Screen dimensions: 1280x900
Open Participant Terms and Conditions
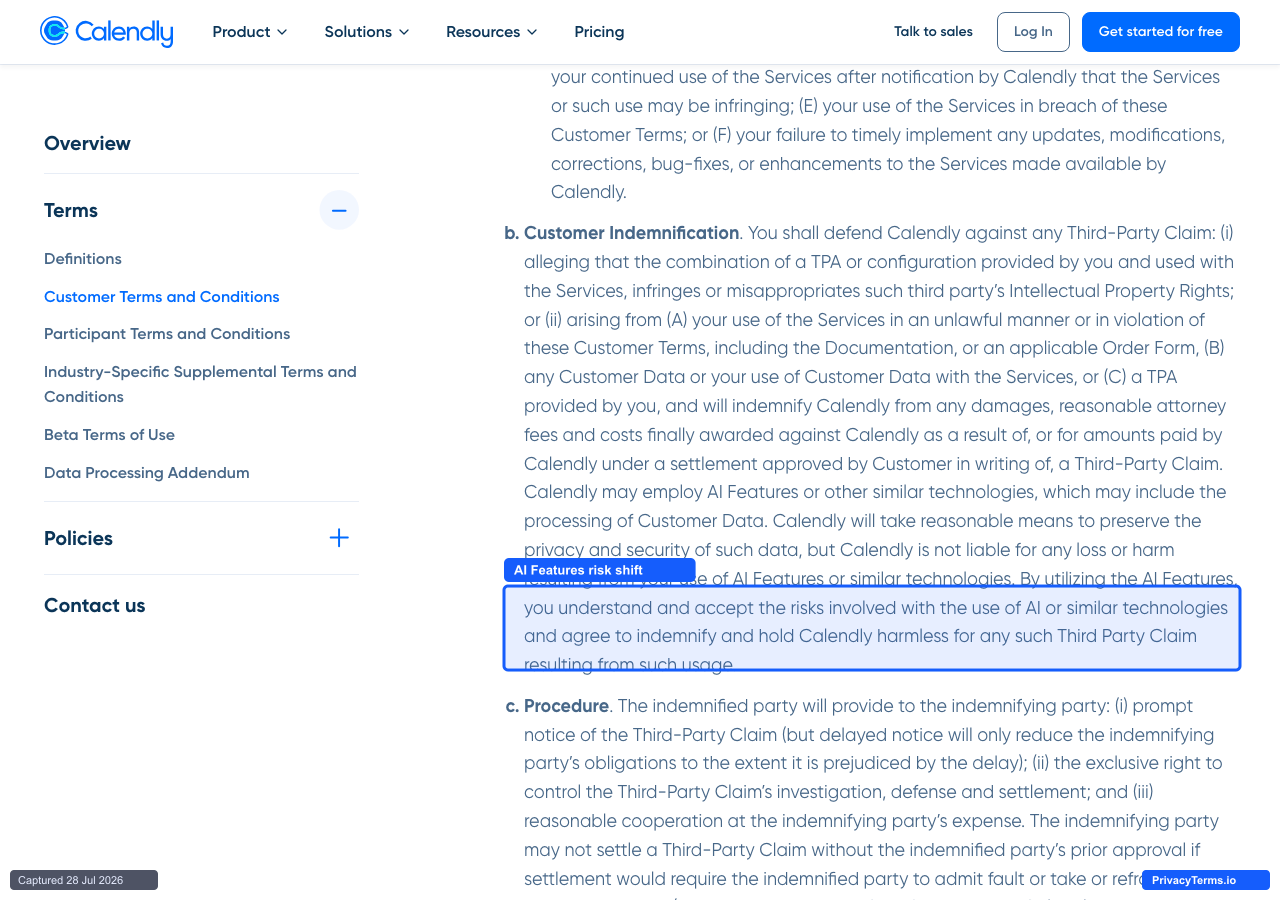(167, 334)
